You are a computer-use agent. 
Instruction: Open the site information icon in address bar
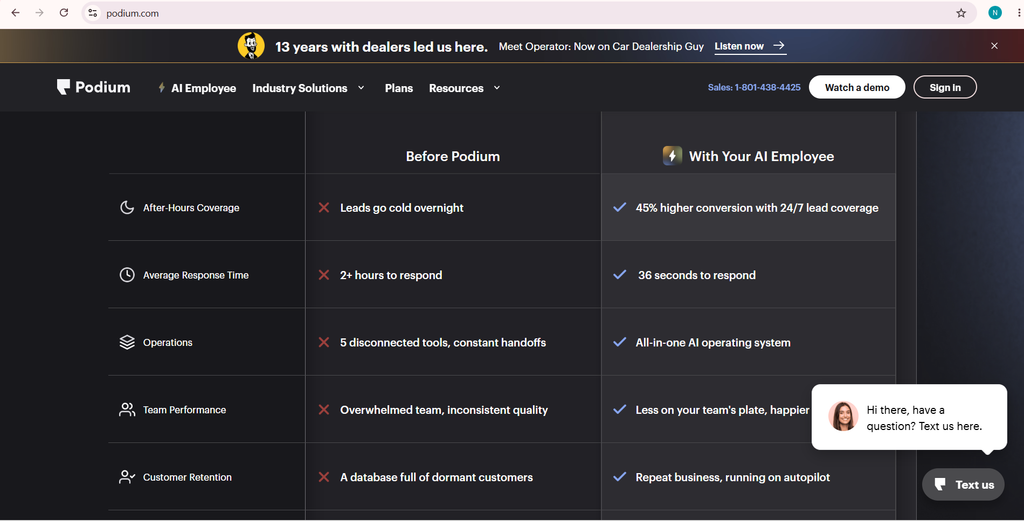pos(93,13)
